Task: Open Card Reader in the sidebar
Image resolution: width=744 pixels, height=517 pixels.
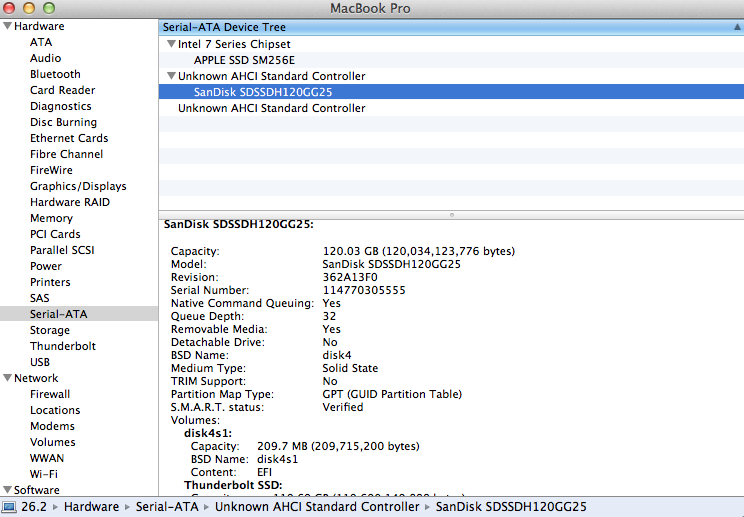Action: point(63,90)
